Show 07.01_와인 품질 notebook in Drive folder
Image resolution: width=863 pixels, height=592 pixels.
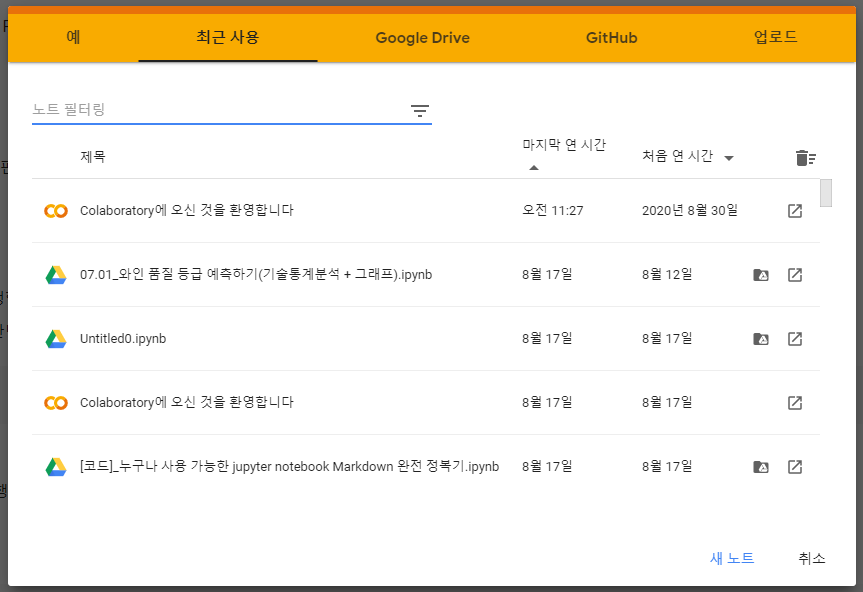coord(761,275)
